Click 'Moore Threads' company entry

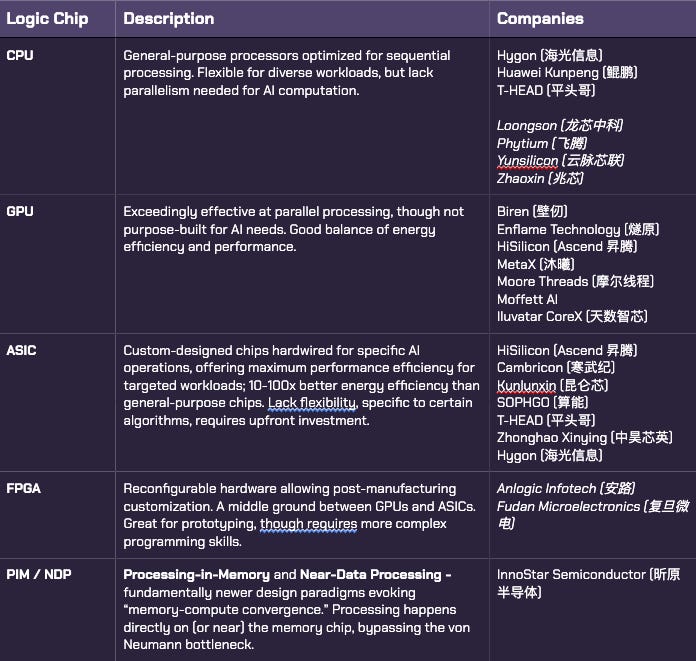click(575, 281)
